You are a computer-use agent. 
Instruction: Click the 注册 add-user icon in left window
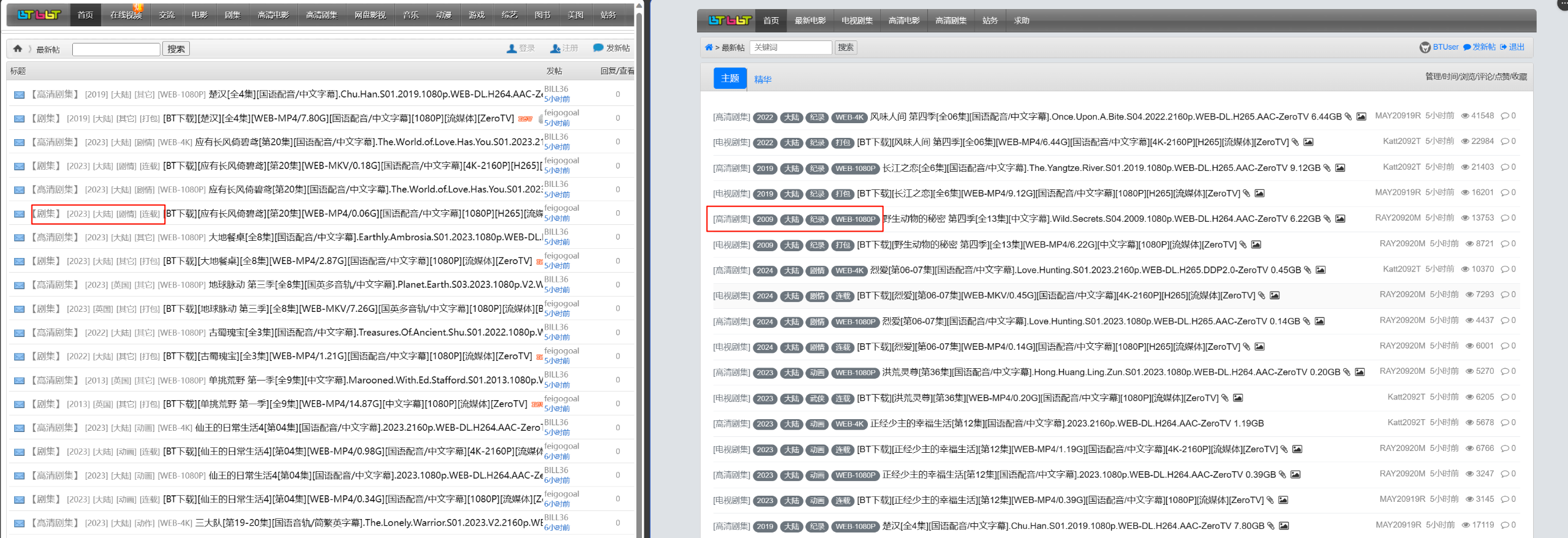pyautogui.click(x=556, y=48)
